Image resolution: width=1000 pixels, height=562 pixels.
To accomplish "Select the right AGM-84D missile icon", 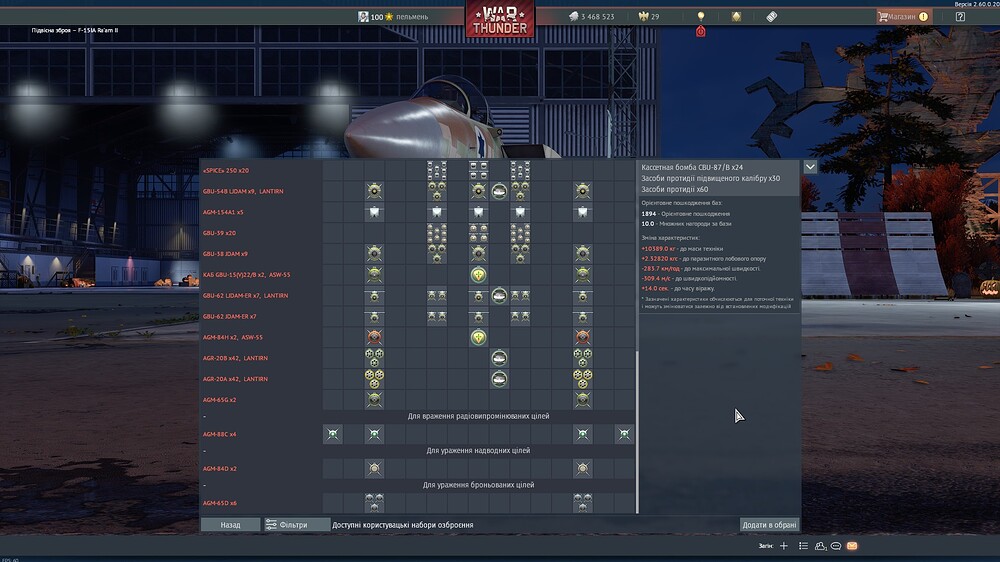I will [x=582, y=468].
